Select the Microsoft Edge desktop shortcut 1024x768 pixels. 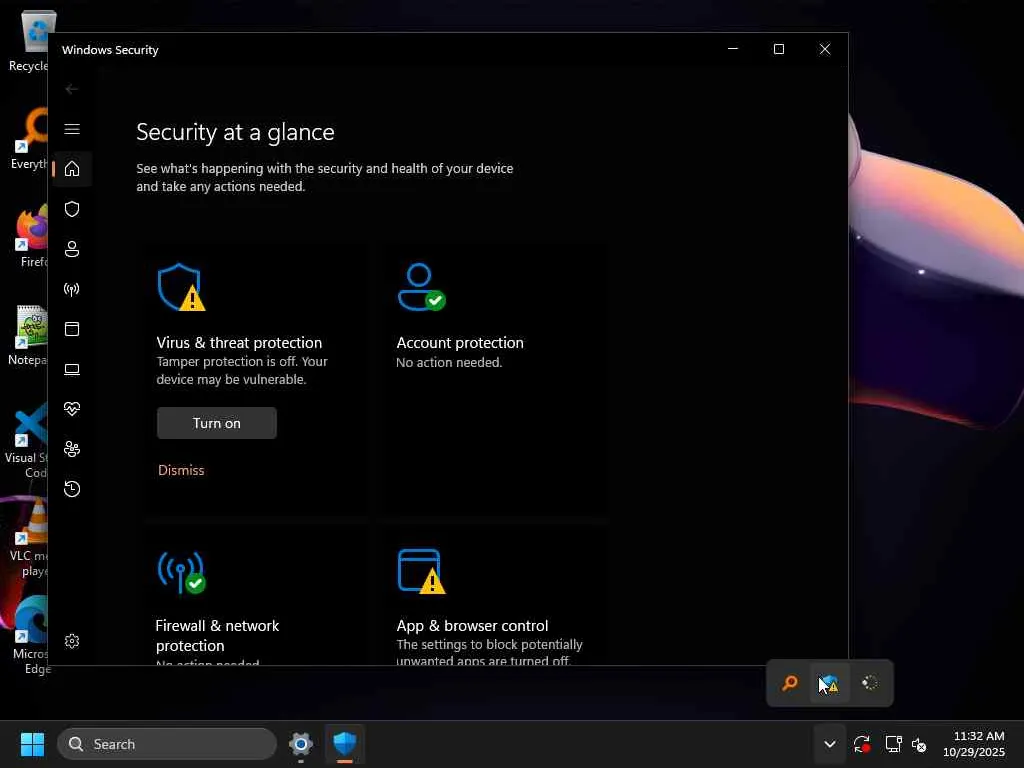tap(30, 636)
